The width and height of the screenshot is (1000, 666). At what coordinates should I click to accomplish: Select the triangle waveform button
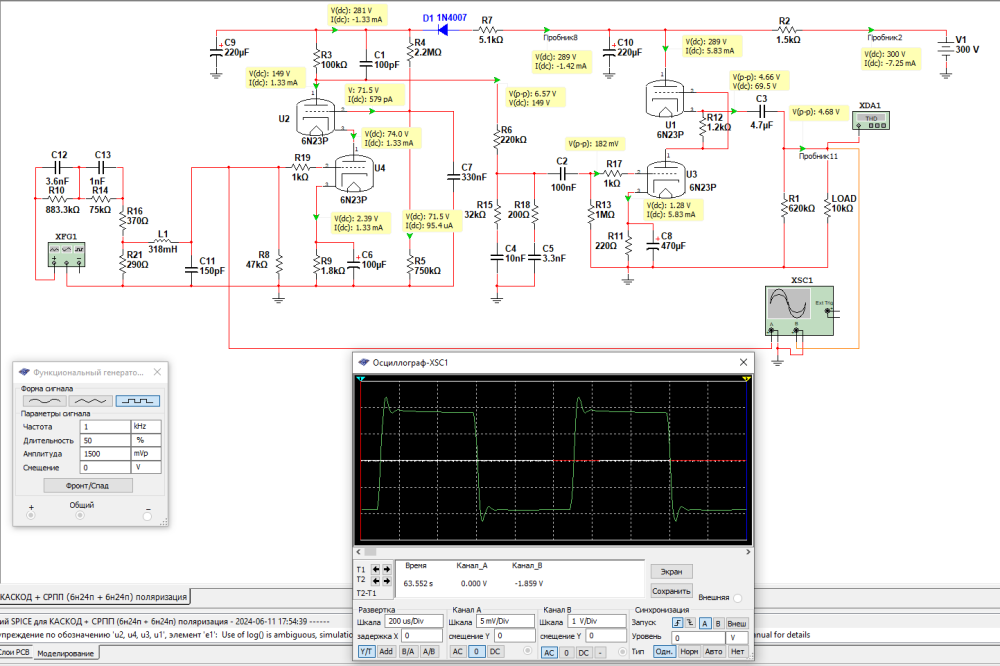click(90, 401)
